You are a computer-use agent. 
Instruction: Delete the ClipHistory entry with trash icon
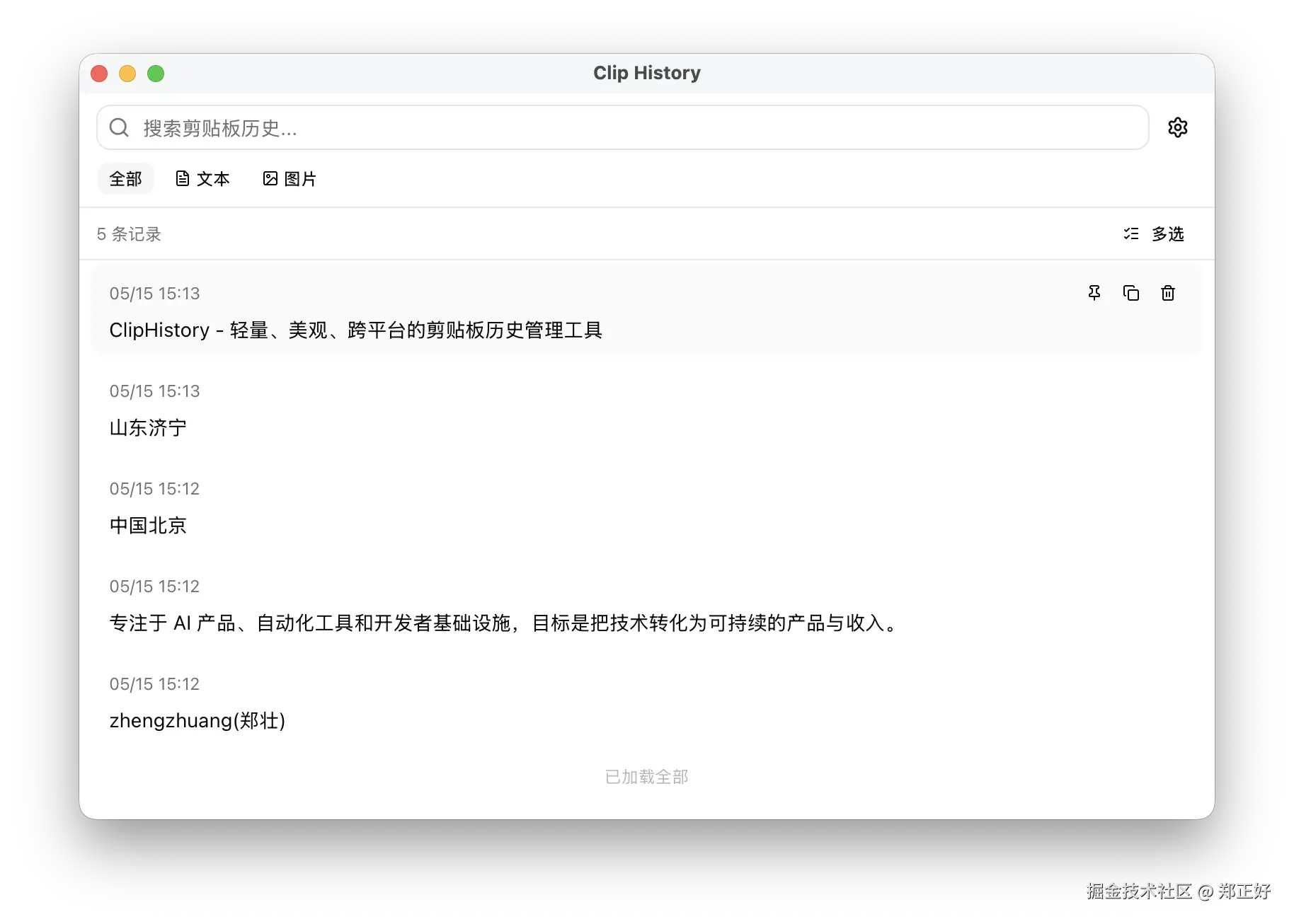(x=1168, y=293)
